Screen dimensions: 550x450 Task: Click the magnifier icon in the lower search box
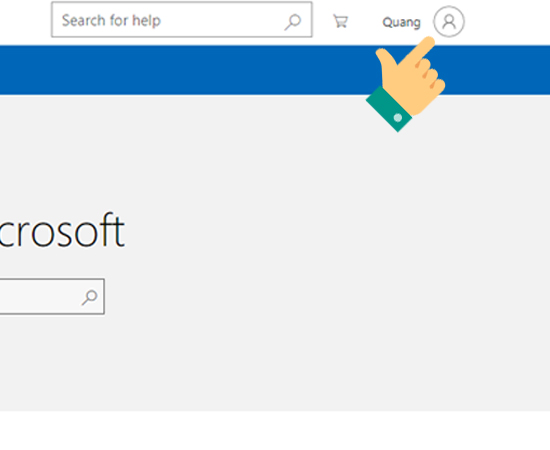(x=89, y=297)
